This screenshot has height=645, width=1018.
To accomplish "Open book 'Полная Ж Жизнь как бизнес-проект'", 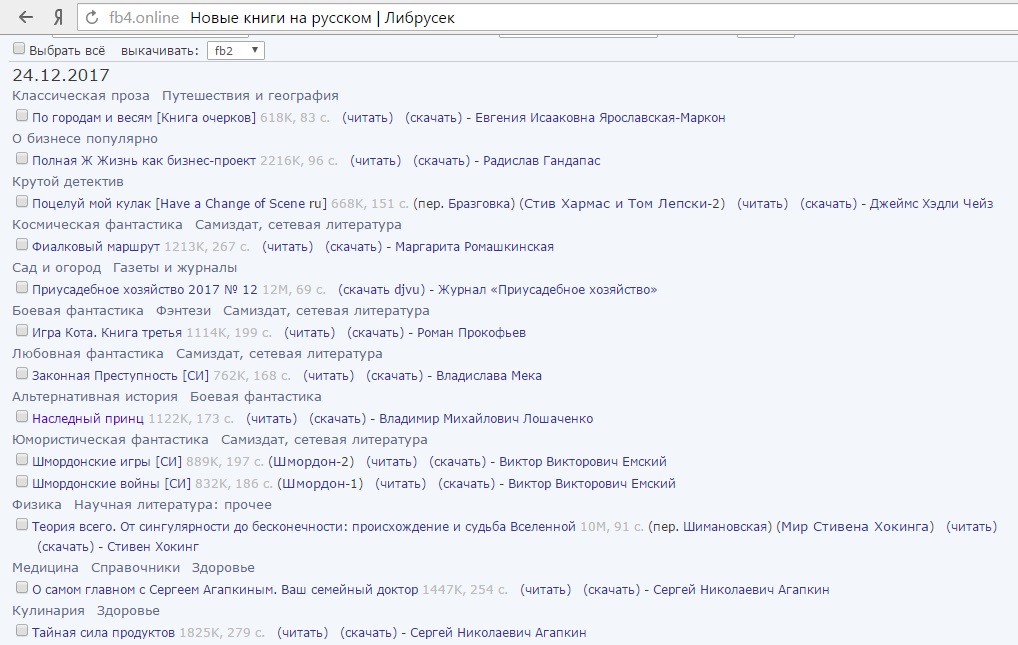I will tap(144, 161).
